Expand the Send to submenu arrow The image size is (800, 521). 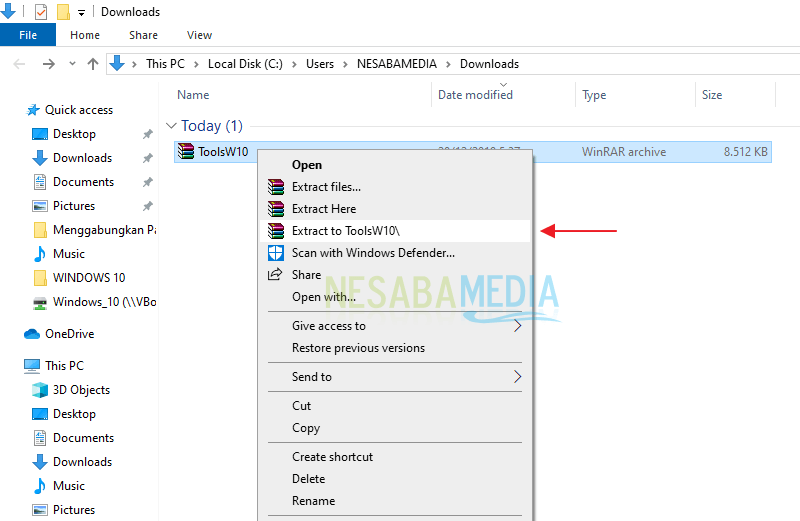point(517,377)
